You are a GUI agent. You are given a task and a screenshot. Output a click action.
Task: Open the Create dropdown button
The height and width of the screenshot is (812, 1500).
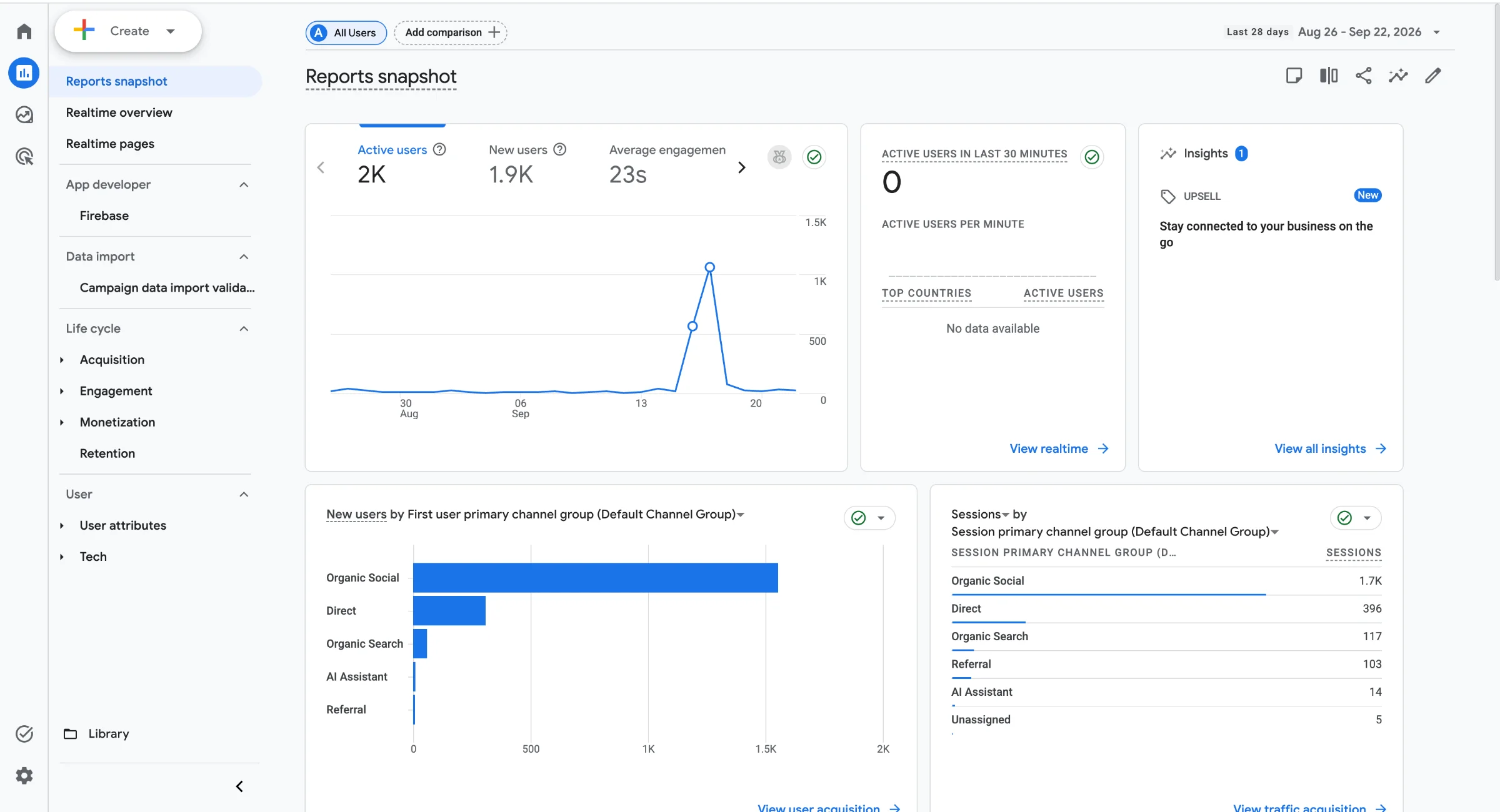[x=128, y=31]
